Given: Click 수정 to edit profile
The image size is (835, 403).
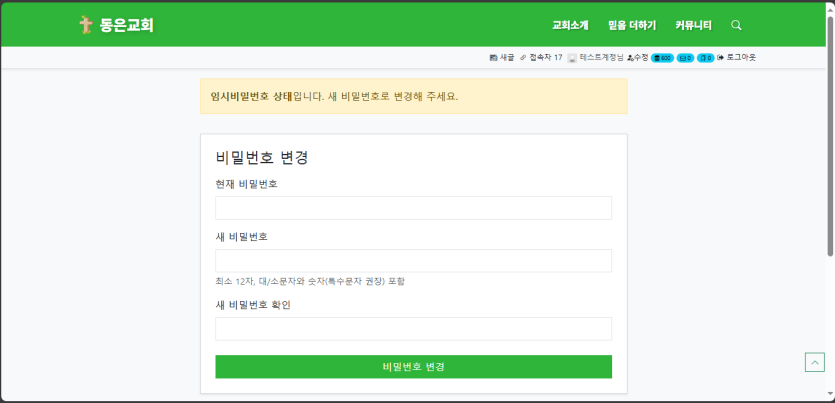Looking at the screenshot, I should (637, 58).
